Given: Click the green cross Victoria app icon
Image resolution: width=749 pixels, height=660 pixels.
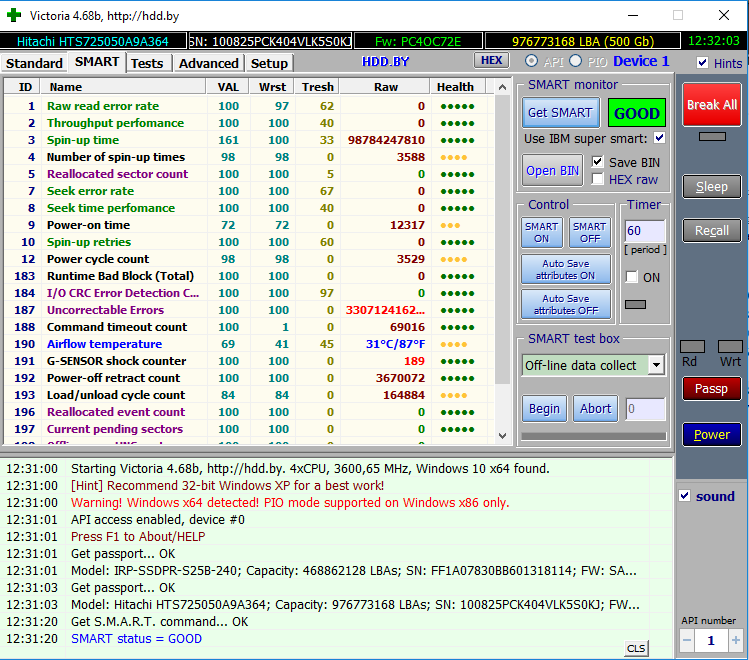Looking at the screenshot, I should (x=14, y=15).
